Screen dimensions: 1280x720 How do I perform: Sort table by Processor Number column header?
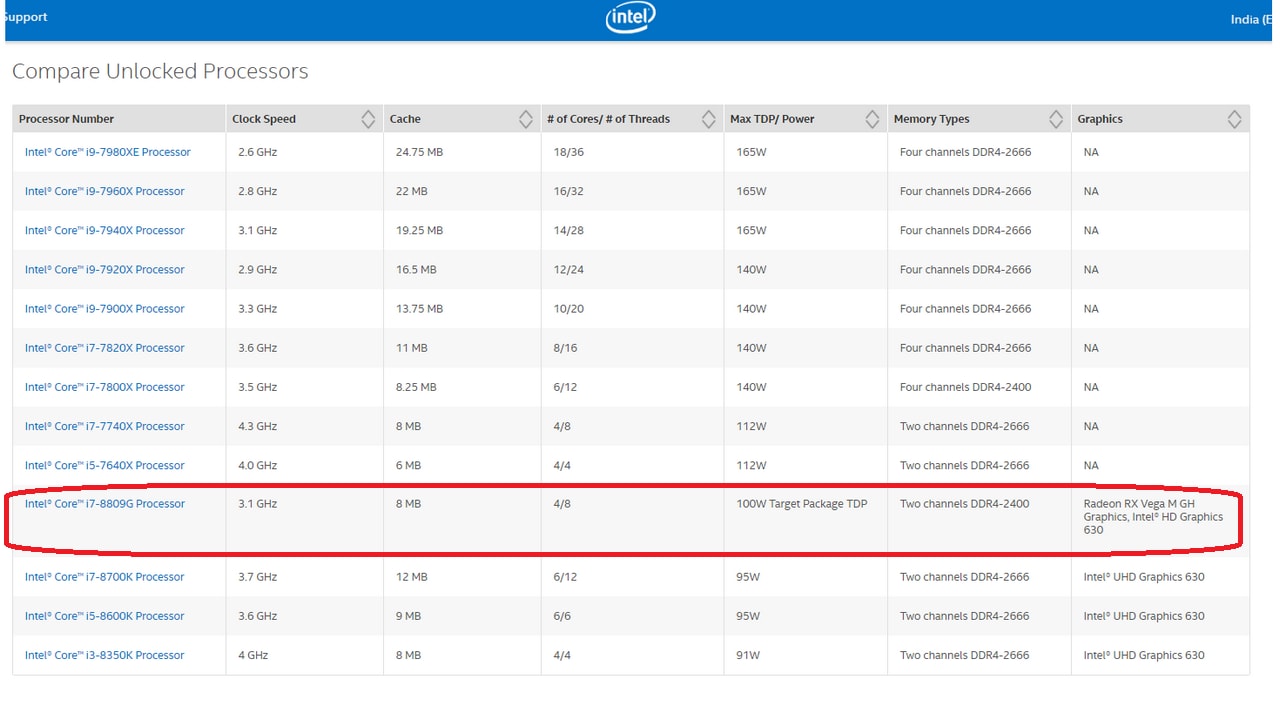click(x=66, y=119)
